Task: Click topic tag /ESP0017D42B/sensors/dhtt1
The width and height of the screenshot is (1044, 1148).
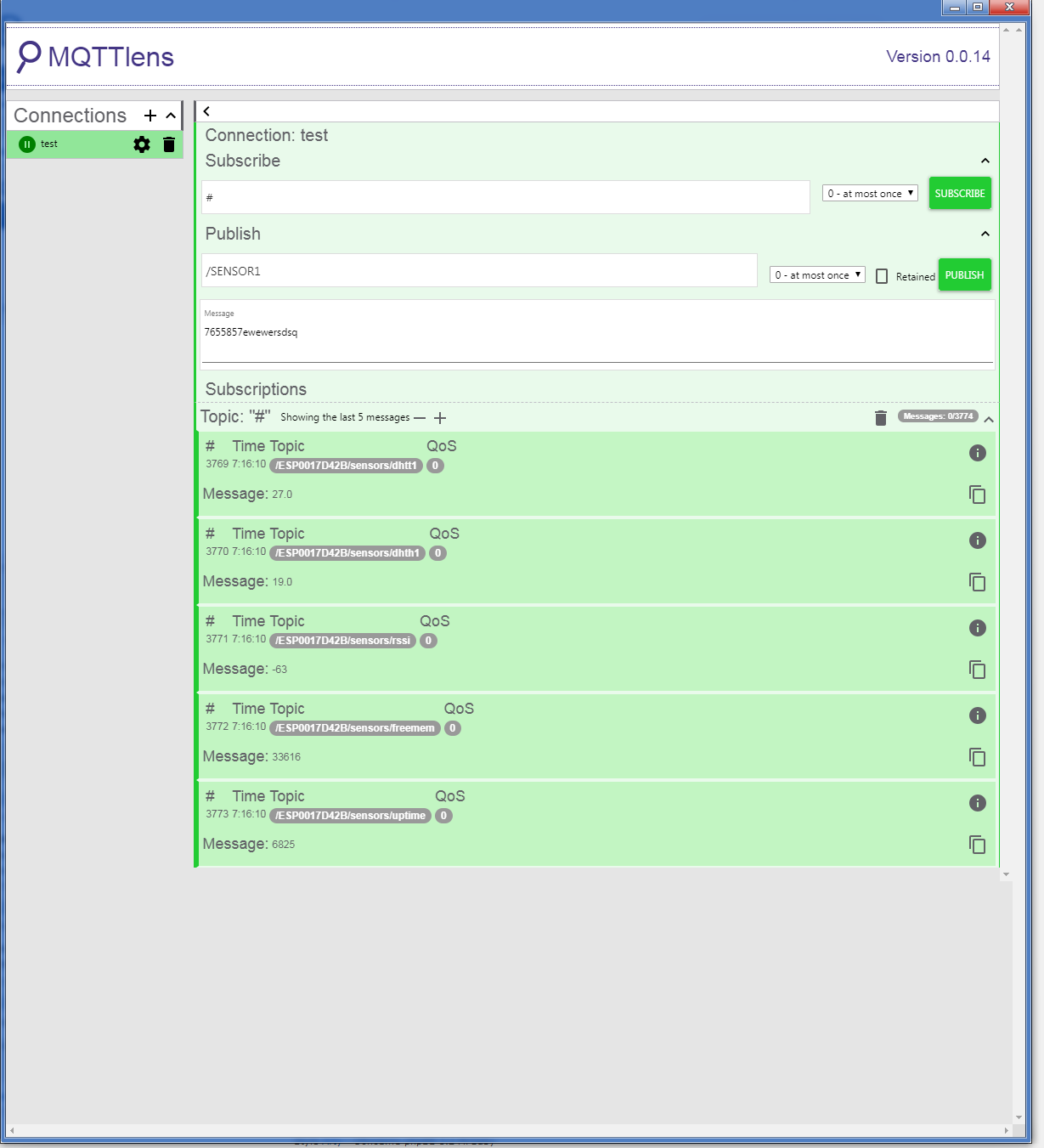Action: (347, 466)
